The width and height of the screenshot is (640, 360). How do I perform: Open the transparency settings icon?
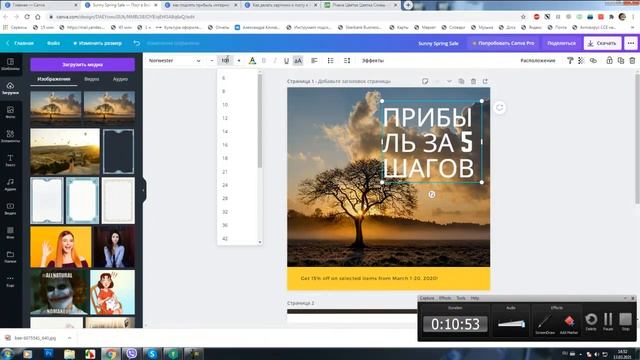(x=581, y=60)
